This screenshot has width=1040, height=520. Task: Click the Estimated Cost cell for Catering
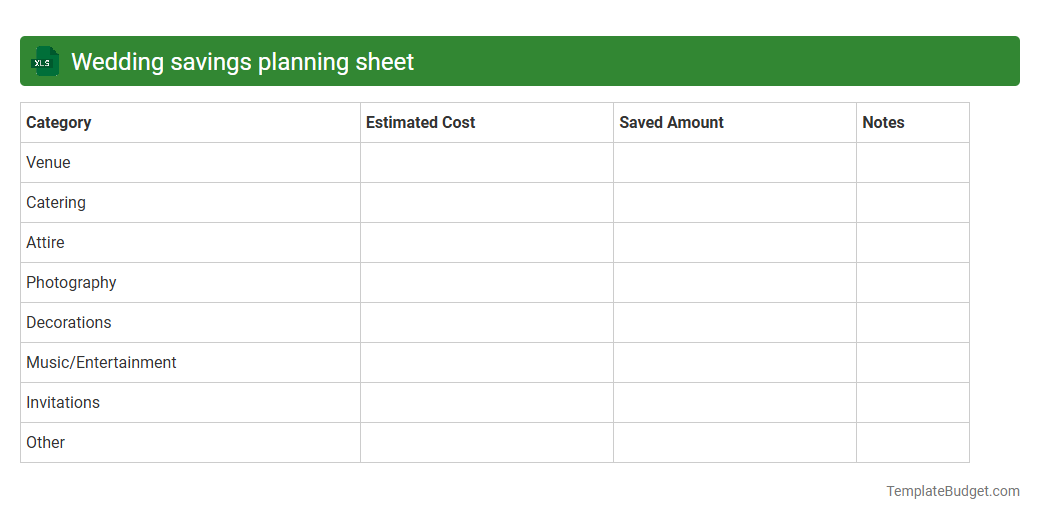click(x=487, y=203)
